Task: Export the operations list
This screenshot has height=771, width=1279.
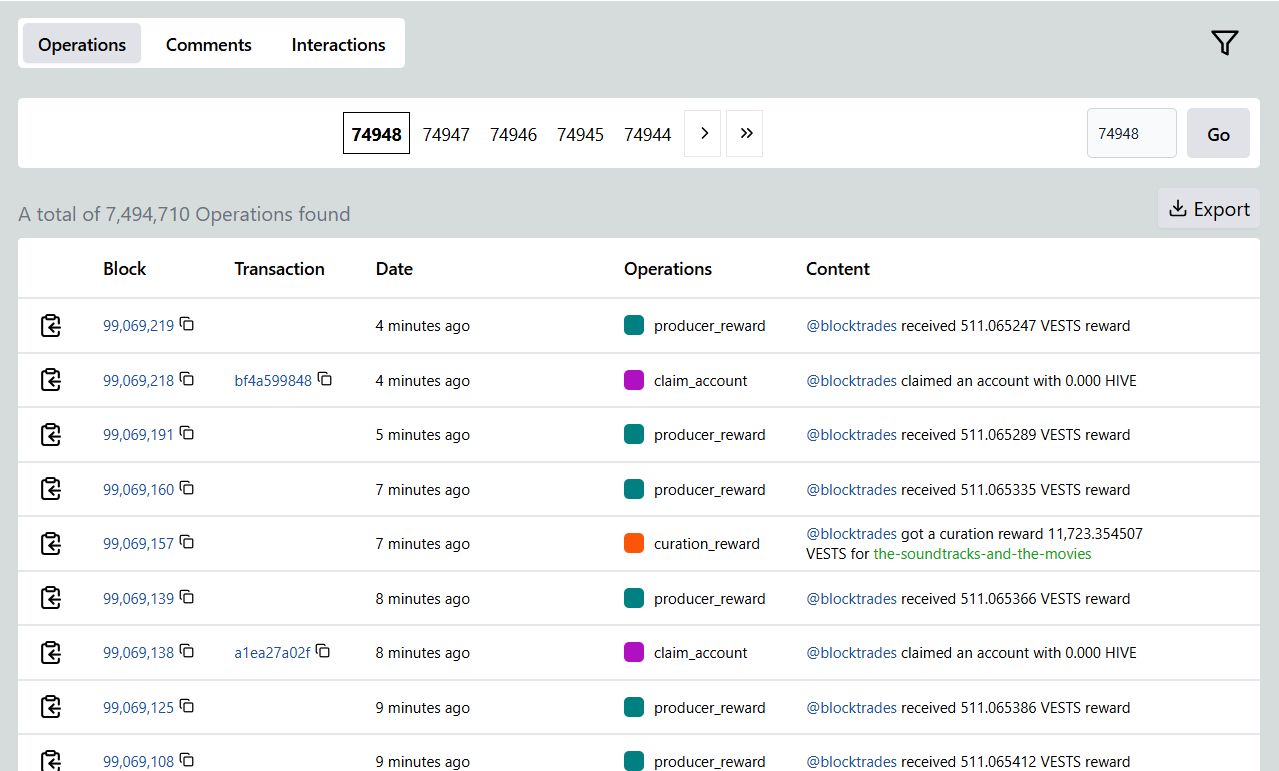Action: click(1209, 209)
